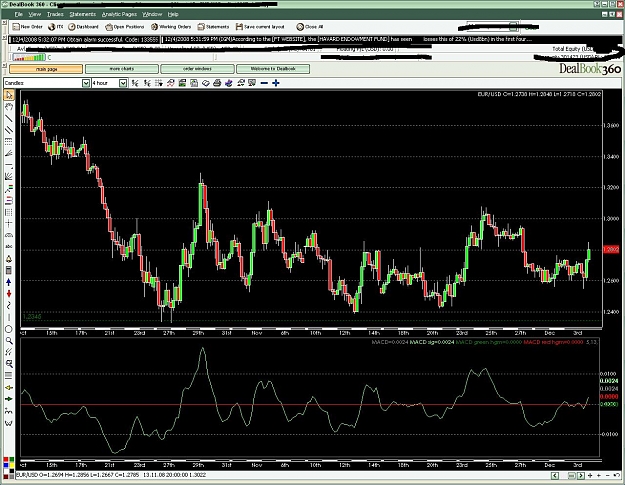
Task: Click the New Order toolbar button
Action: [x=27, y=27]
